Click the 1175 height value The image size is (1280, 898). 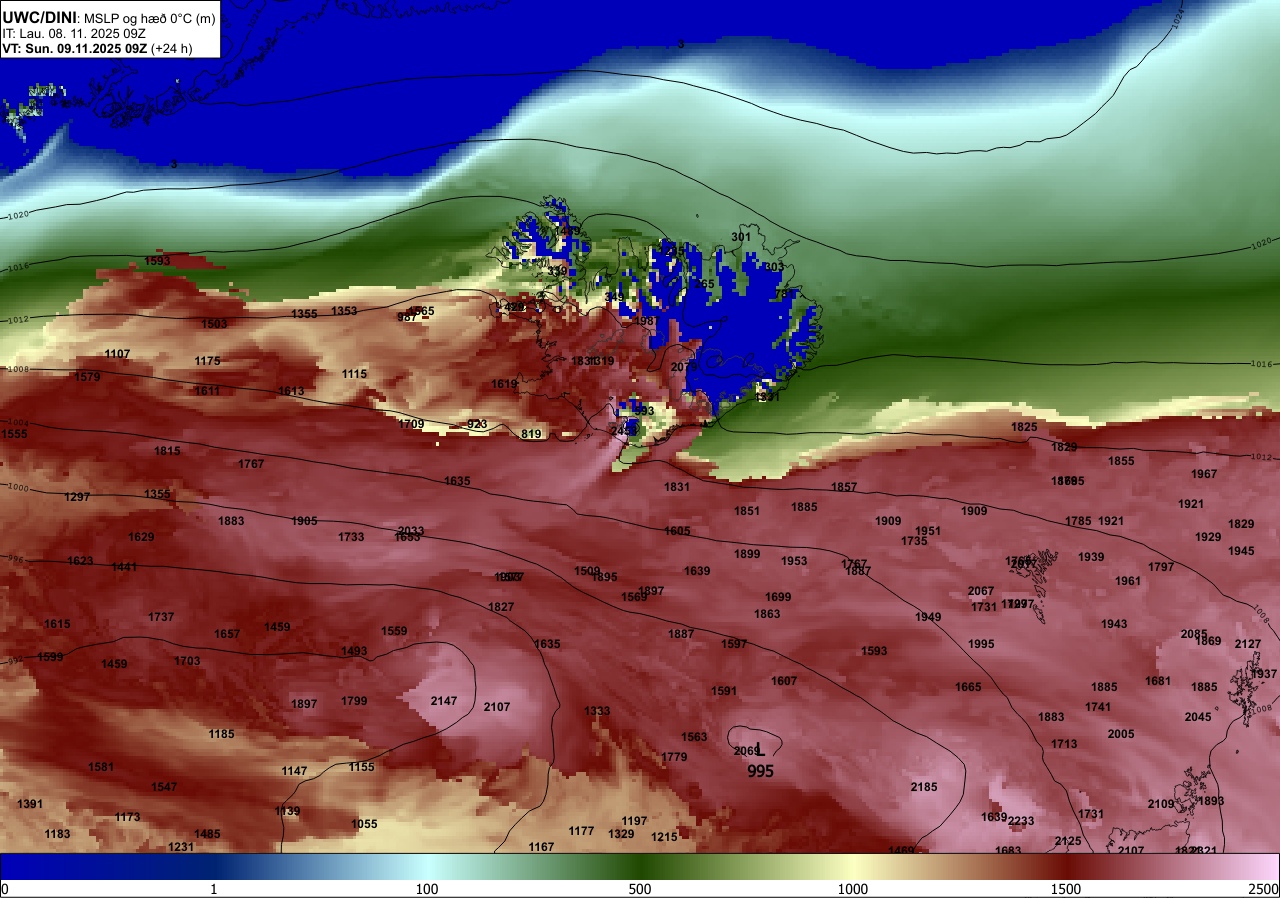(207, 361)
